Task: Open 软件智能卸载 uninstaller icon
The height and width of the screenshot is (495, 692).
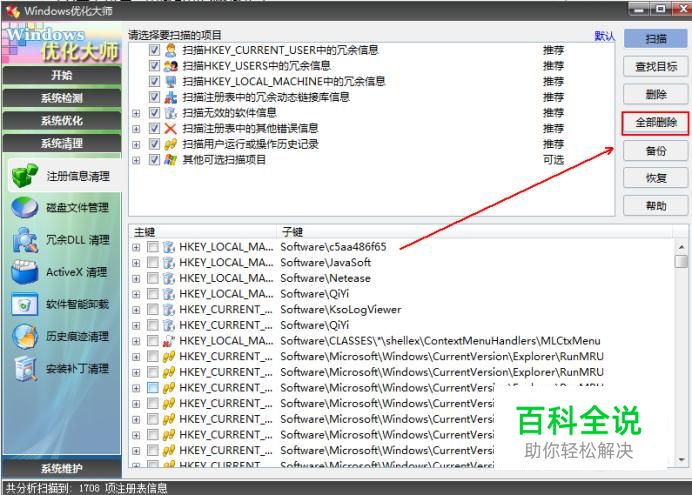Action: [25, 304]
